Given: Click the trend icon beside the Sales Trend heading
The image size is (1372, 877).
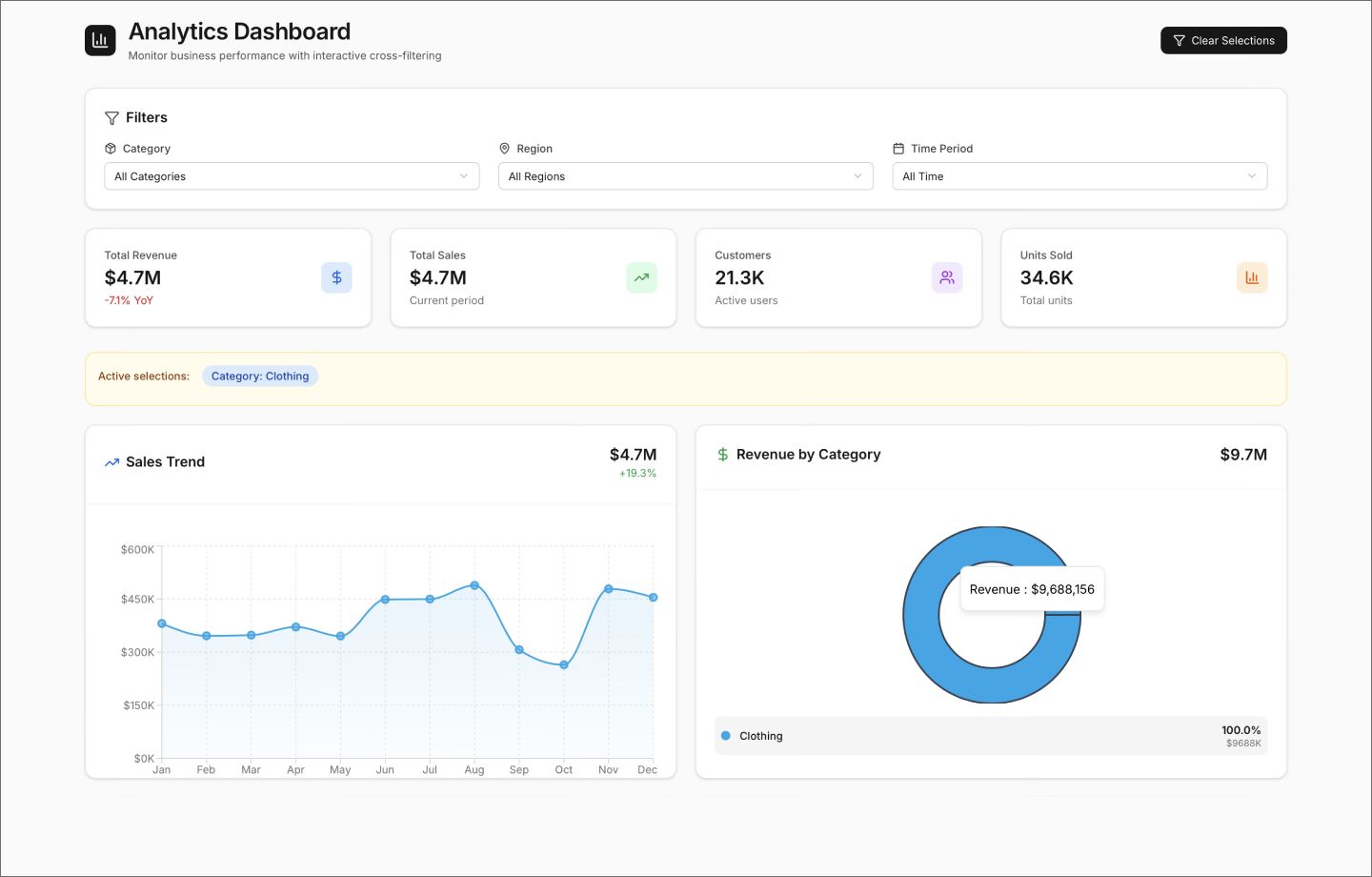Looking at the screenshot, I should 111,461.
